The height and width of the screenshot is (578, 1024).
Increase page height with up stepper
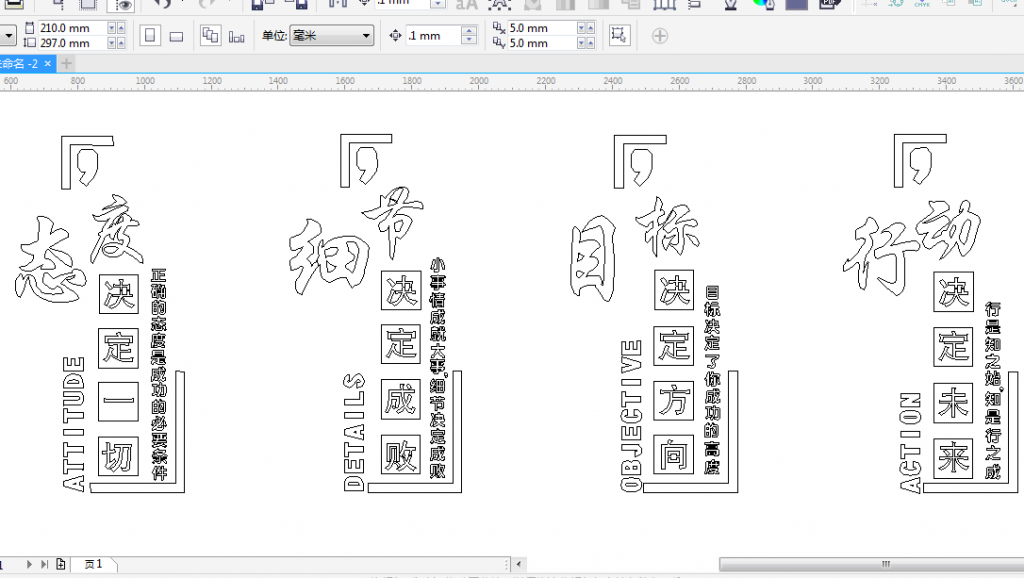[x=120, y=43]
